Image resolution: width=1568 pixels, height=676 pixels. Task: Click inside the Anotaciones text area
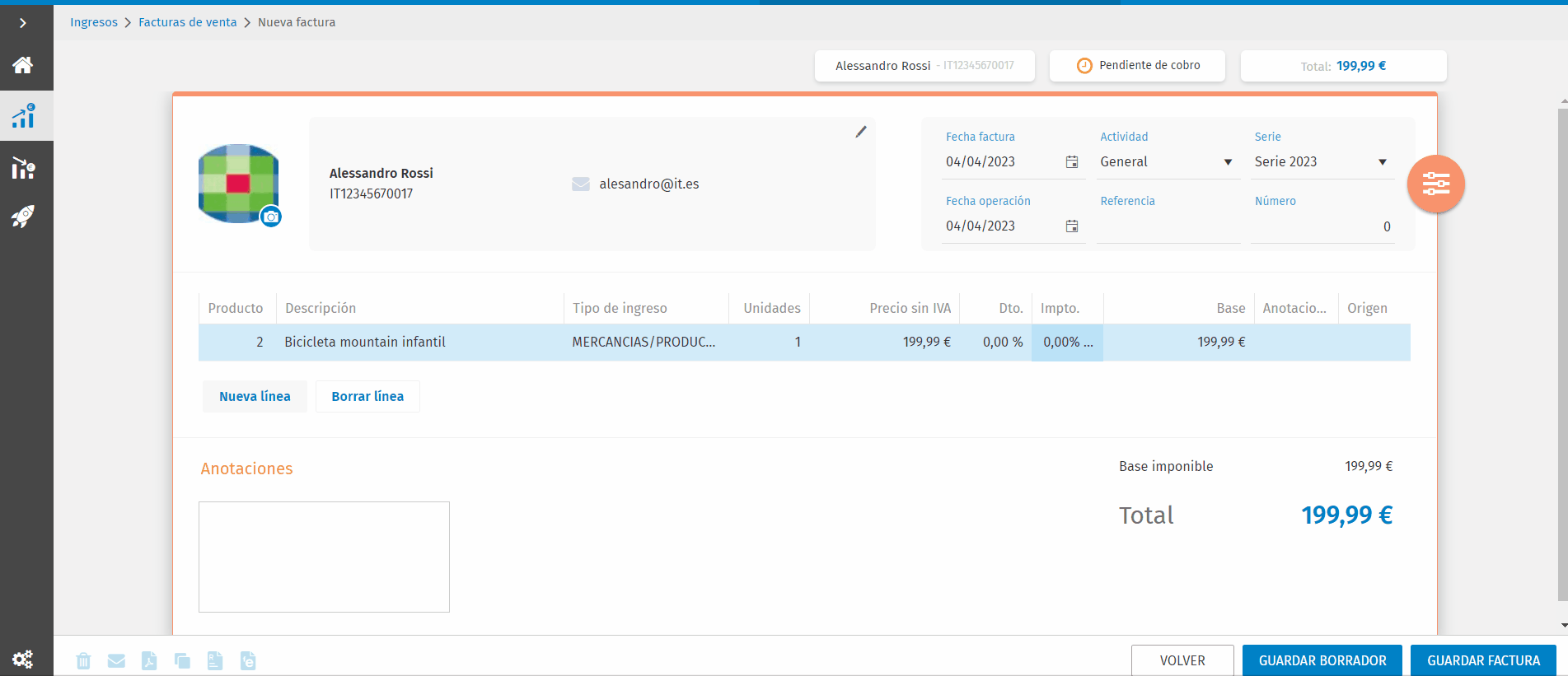click(324, 557)
